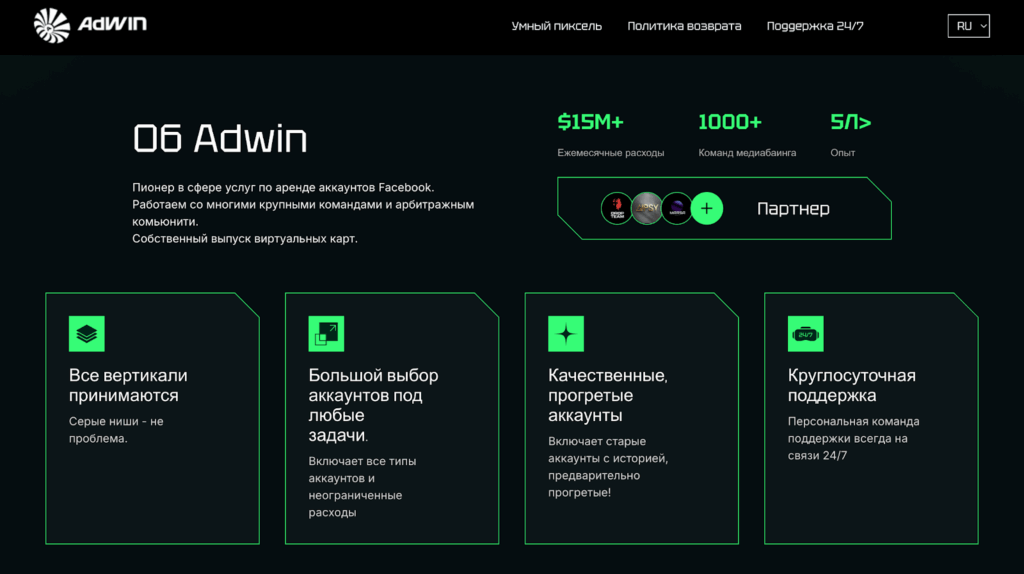Click text Персональная команда поддержки

[854, 438]
